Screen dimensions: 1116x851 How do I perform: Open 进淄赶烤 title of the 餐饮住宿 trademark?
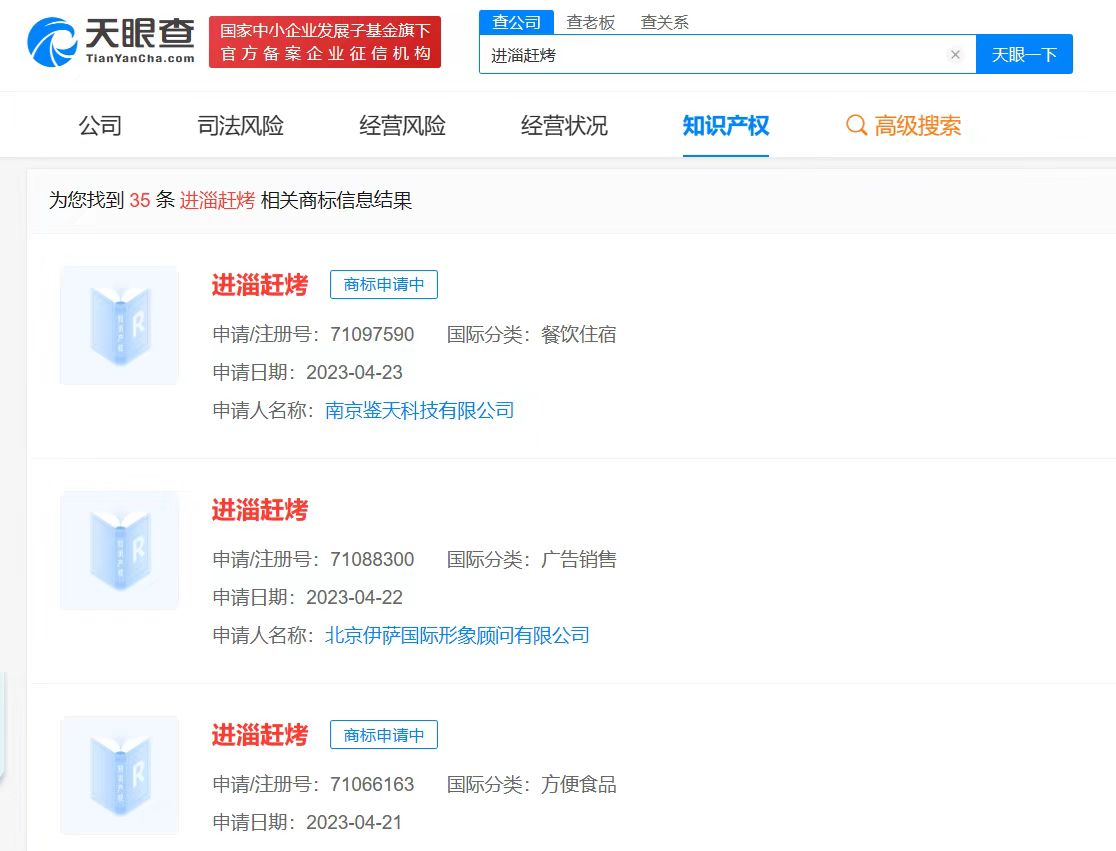260,285
